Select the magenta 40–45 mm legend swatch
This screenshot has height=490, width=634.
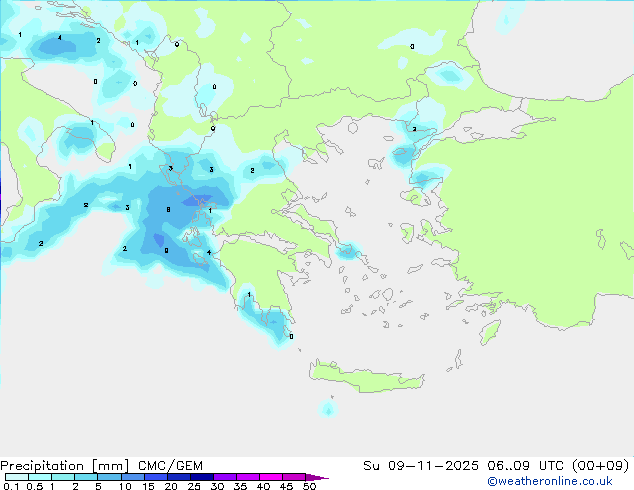(x=271, y=477)
